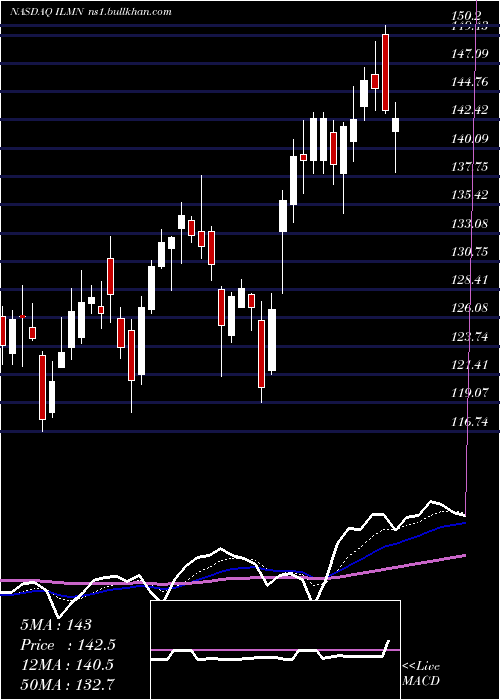Click the 119.07 price label
This screenshot has height=700, width=500.
click(469, 393)
